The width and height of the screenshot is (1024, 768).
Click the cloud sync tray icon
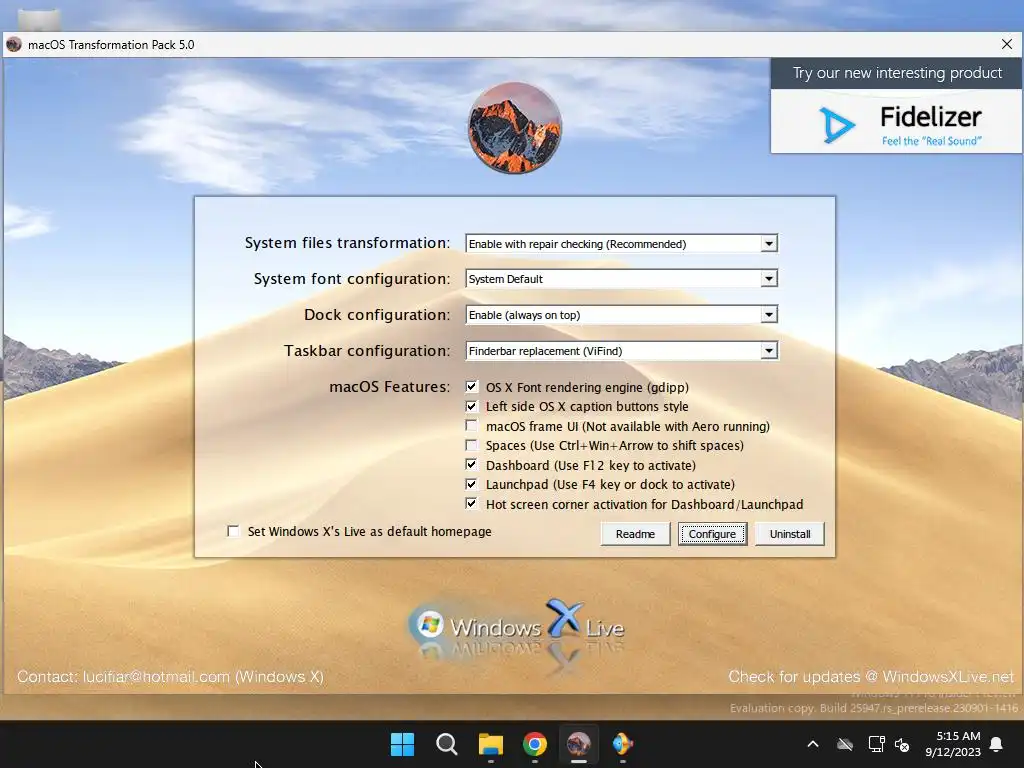845,744
